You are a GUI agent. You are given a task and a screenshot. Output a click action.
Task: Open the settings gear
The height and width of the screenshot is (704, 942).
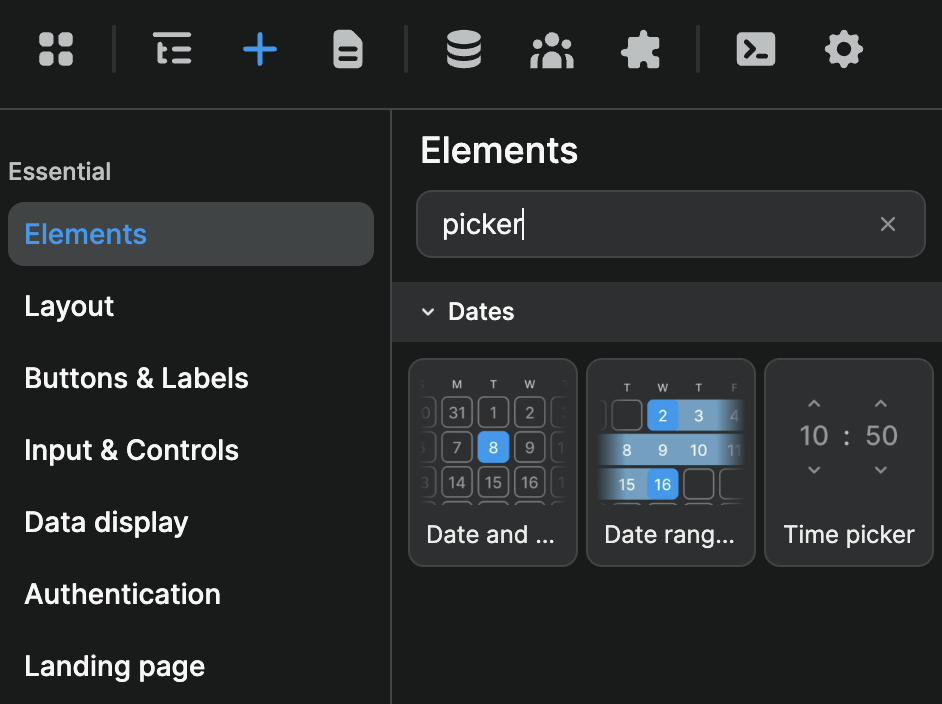(843, 49)
